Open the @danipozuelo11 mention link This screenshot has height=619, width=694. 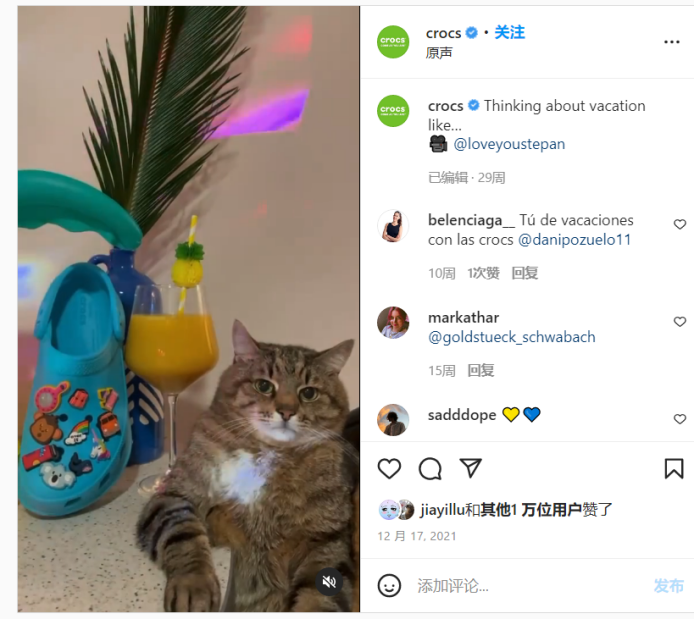574,240
